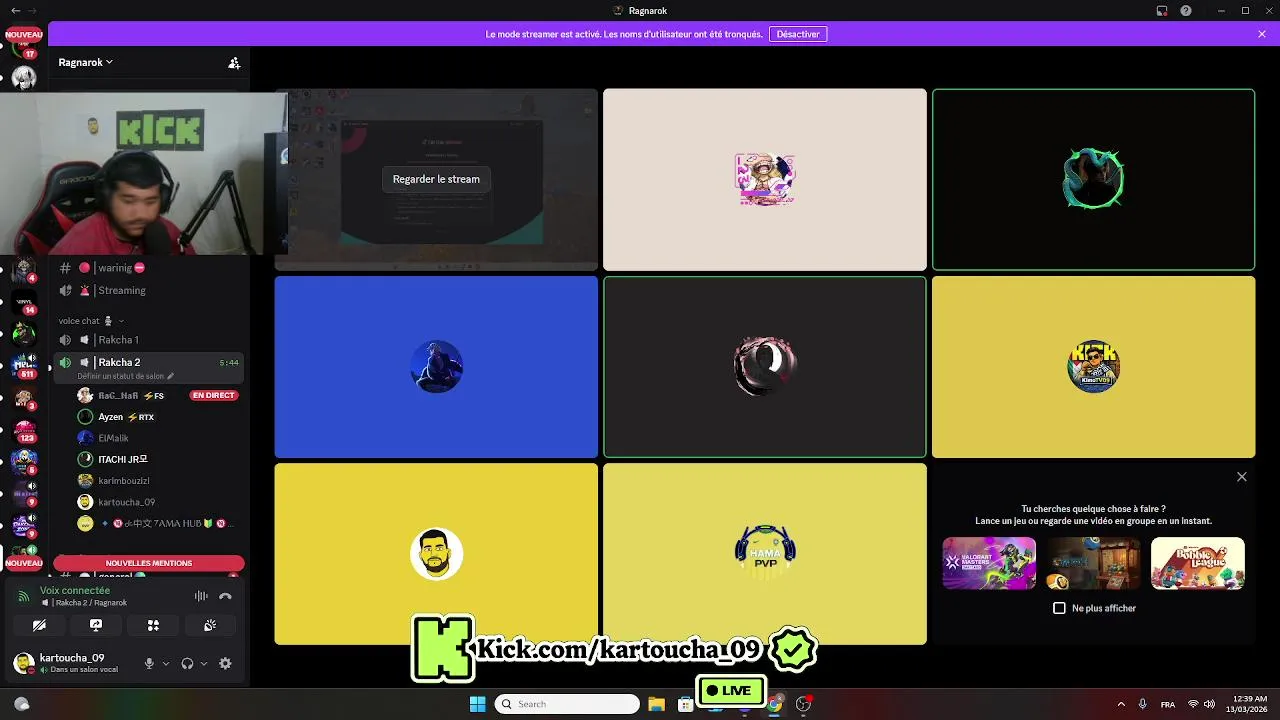
Task: Open server with 5 unread badge
Action: click(x=24, y=462)
